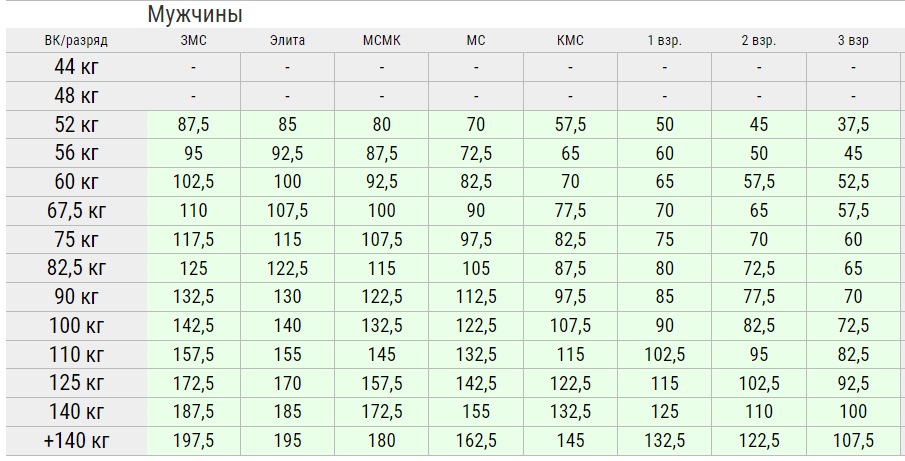The image size is (905, 461).
Task: Click the МСМК column header
Action: pos(382,41)
